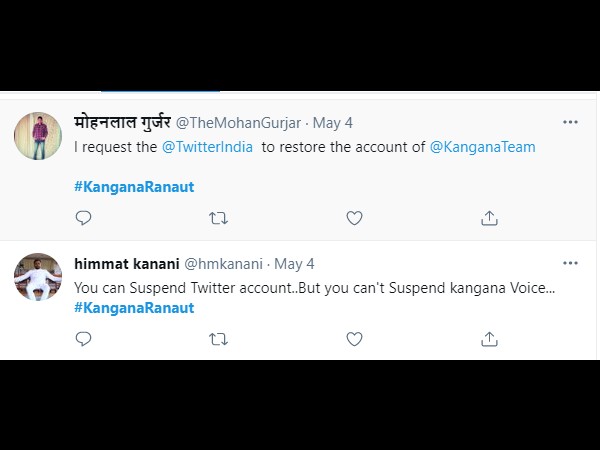Click #KanganaRanaut hashtag in second tweet
Screen dimensions: 600x450
pyautogui.click(x=134, y=308)
